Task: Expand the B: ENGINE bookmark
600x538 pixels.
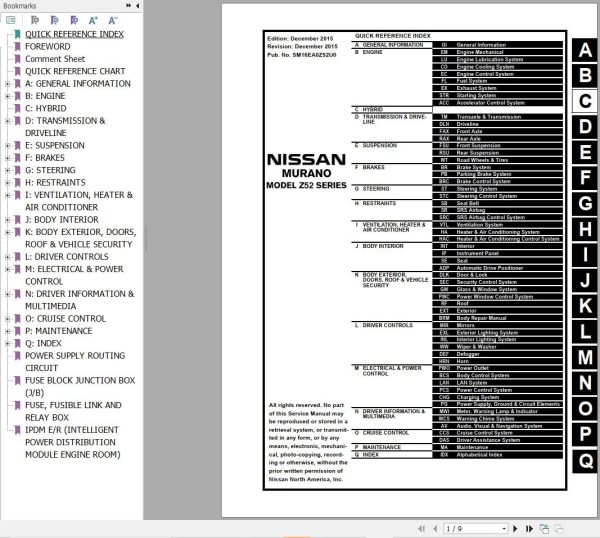Action: [x=8, y=96]
